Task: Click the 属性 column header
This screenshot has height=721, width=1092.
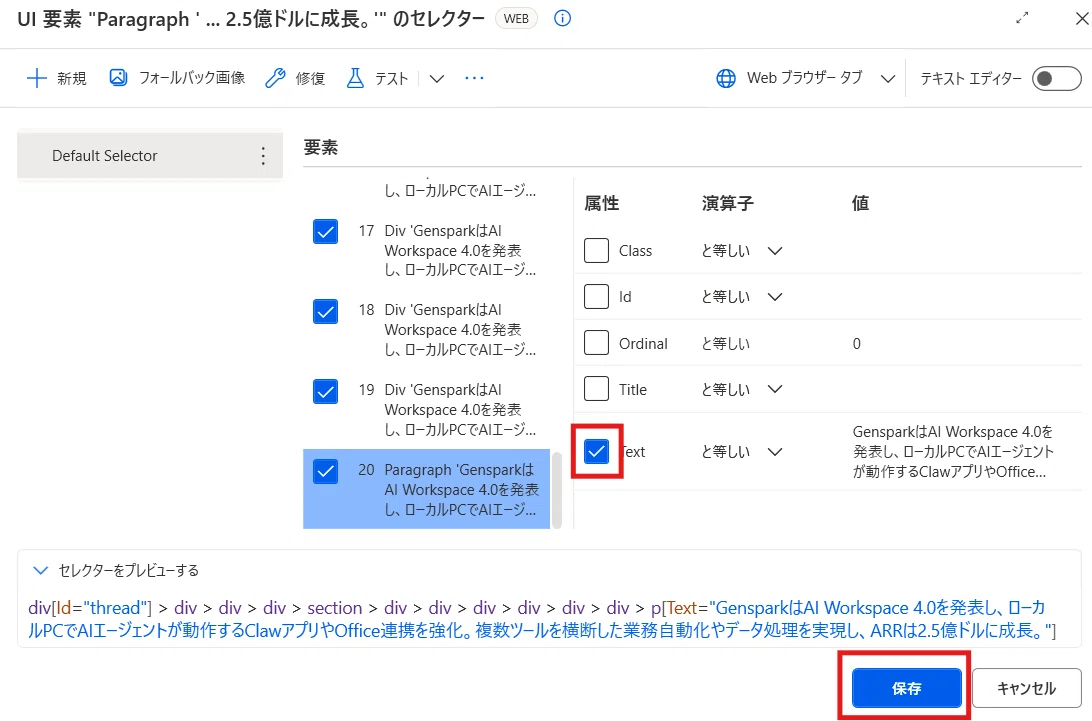Action: tap(602, 203)
